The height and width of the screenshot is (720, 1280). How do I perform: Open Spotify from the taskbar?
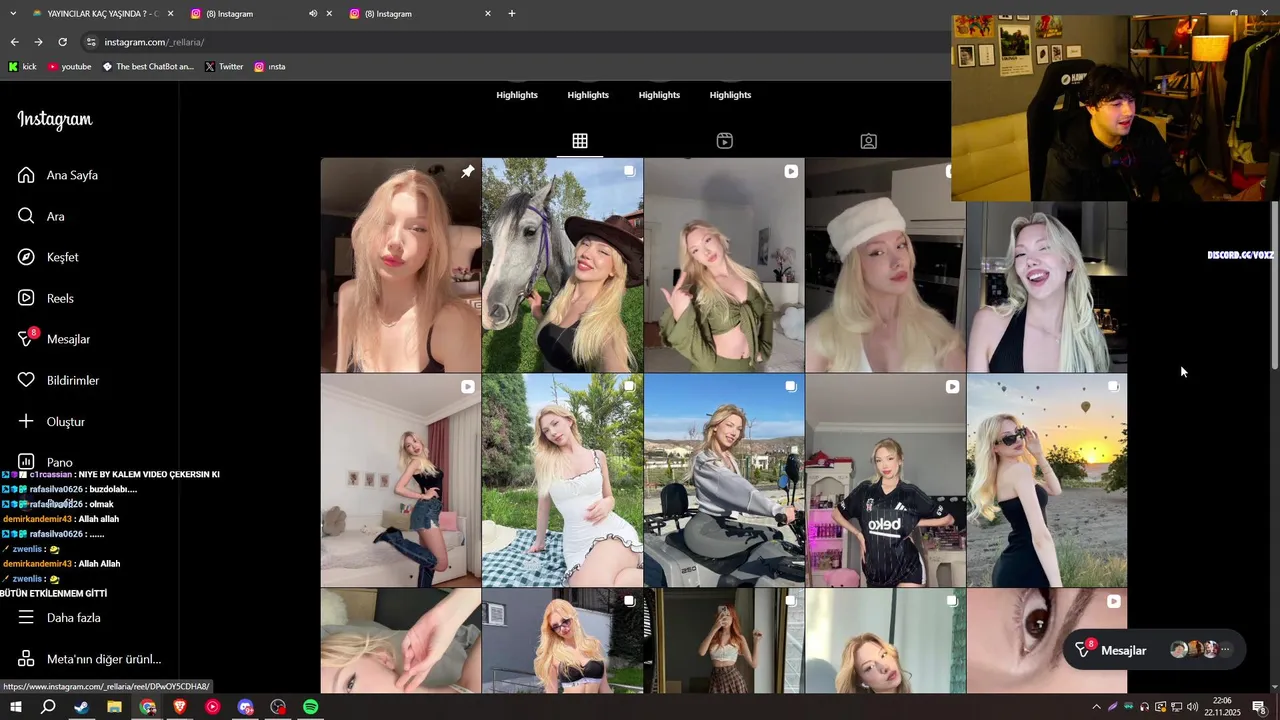coord(311,707)
